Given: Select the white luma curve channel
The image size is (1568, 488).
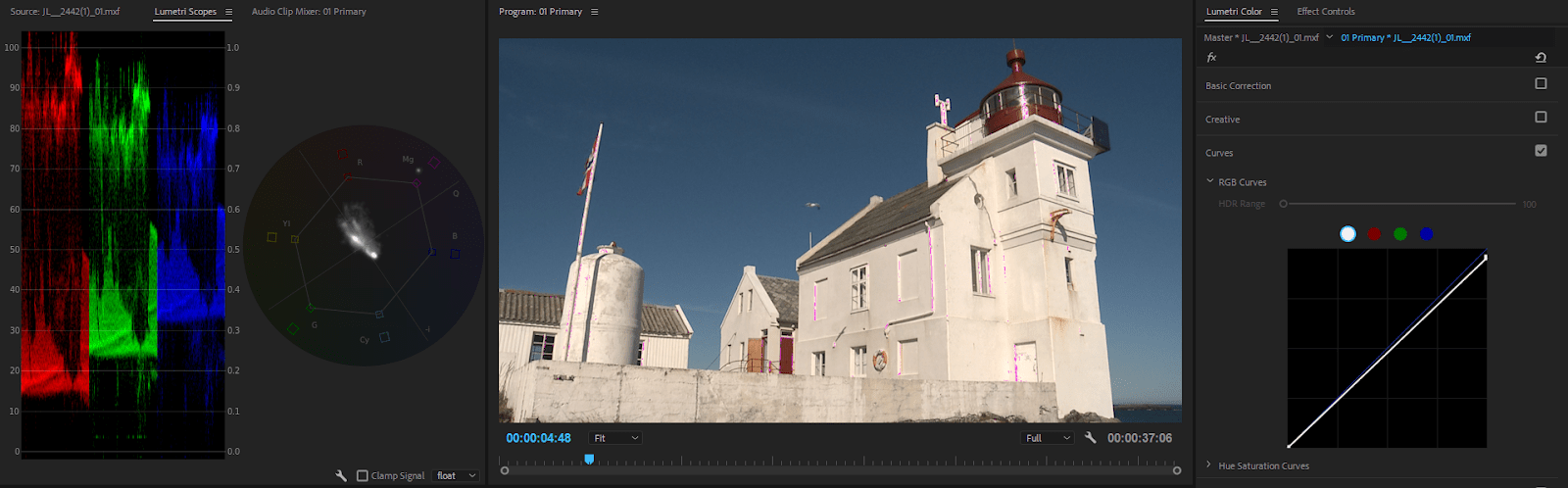Looking at the screenshot, I should (1347, 233).
